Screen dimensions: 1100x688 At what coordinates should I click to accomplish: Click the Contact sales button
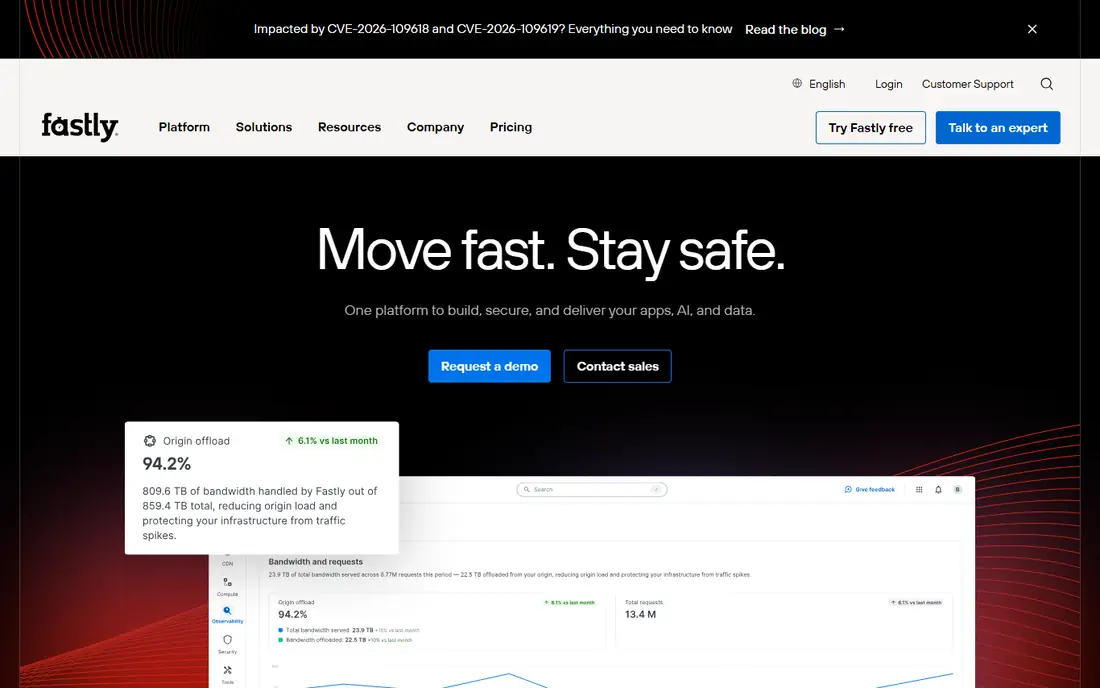[617, 366]
